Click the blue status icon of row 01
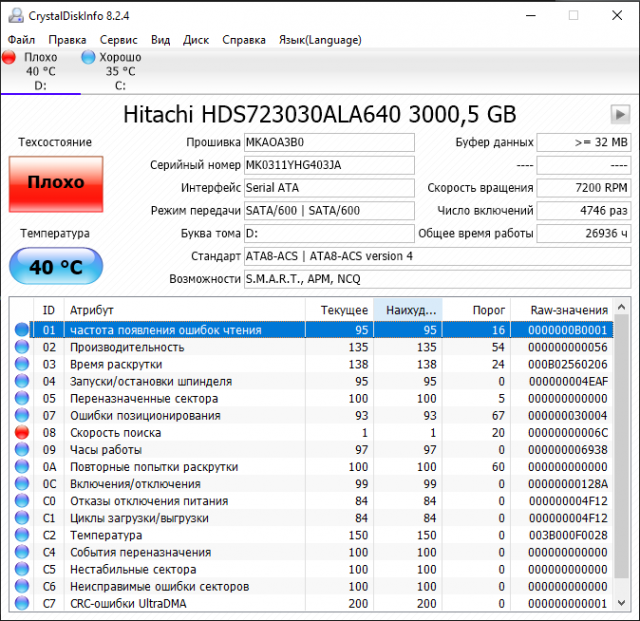Viewport: 640px width, 621px height. [22, 330]
